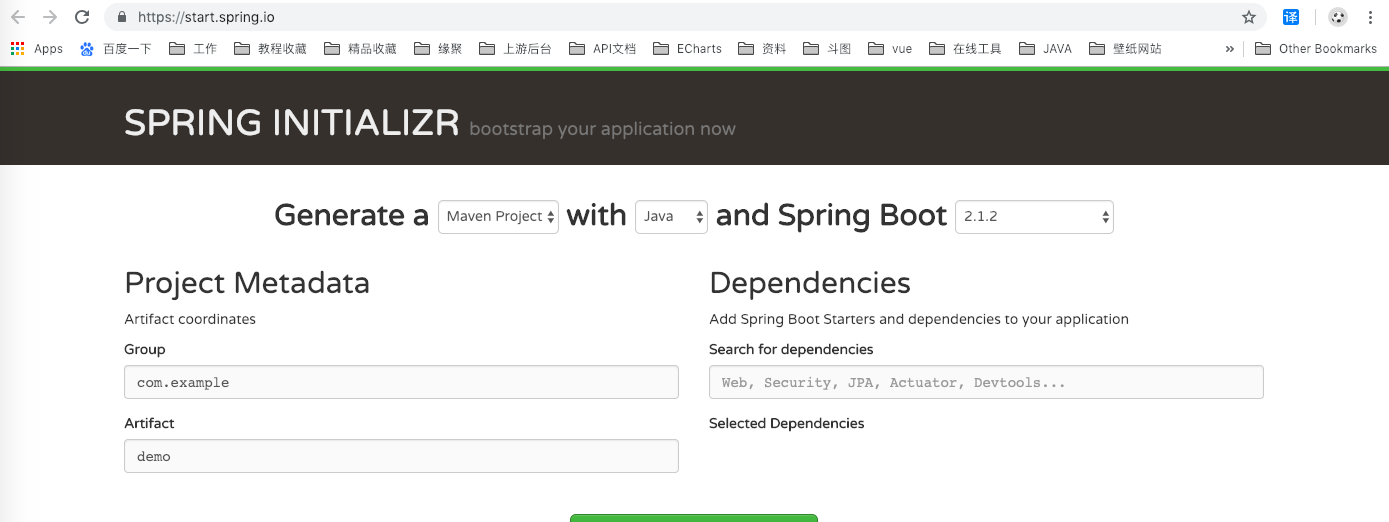Open the API文档 bookmark folder
Viewport: 1389px width, 522px height.
(x=602, y=48)
